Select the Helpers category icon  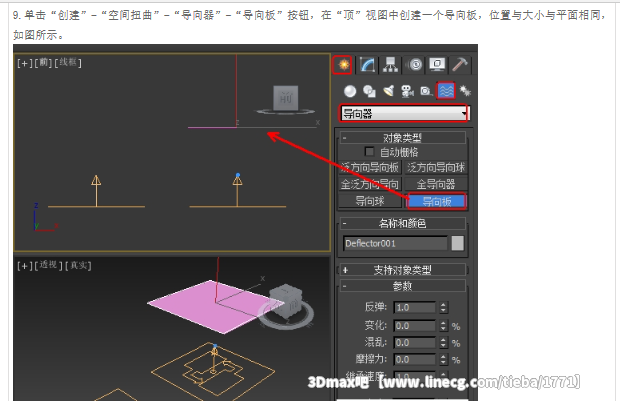[x=426, y=91]
